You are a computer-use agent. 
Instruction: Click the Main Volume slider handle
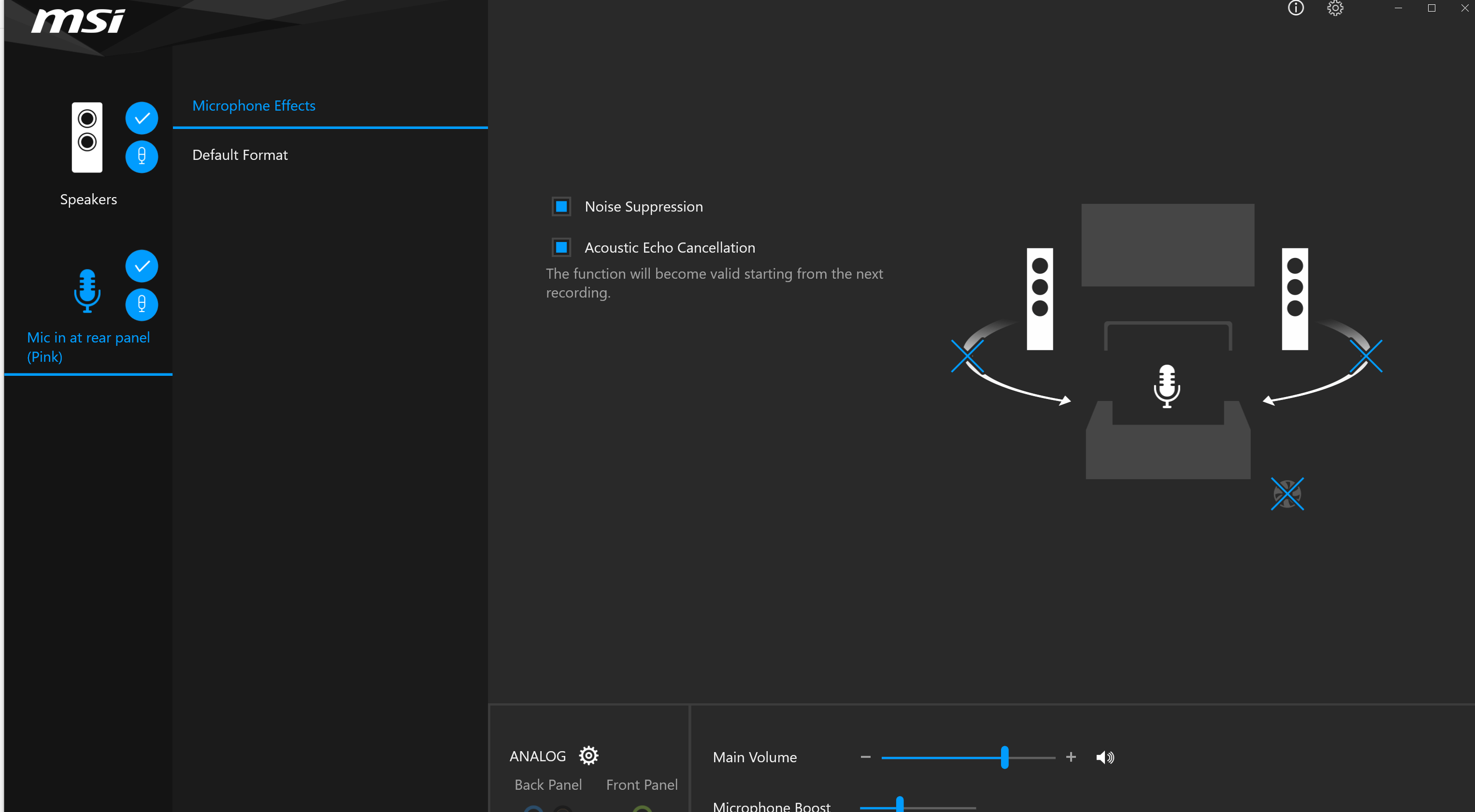(1004, 757)
